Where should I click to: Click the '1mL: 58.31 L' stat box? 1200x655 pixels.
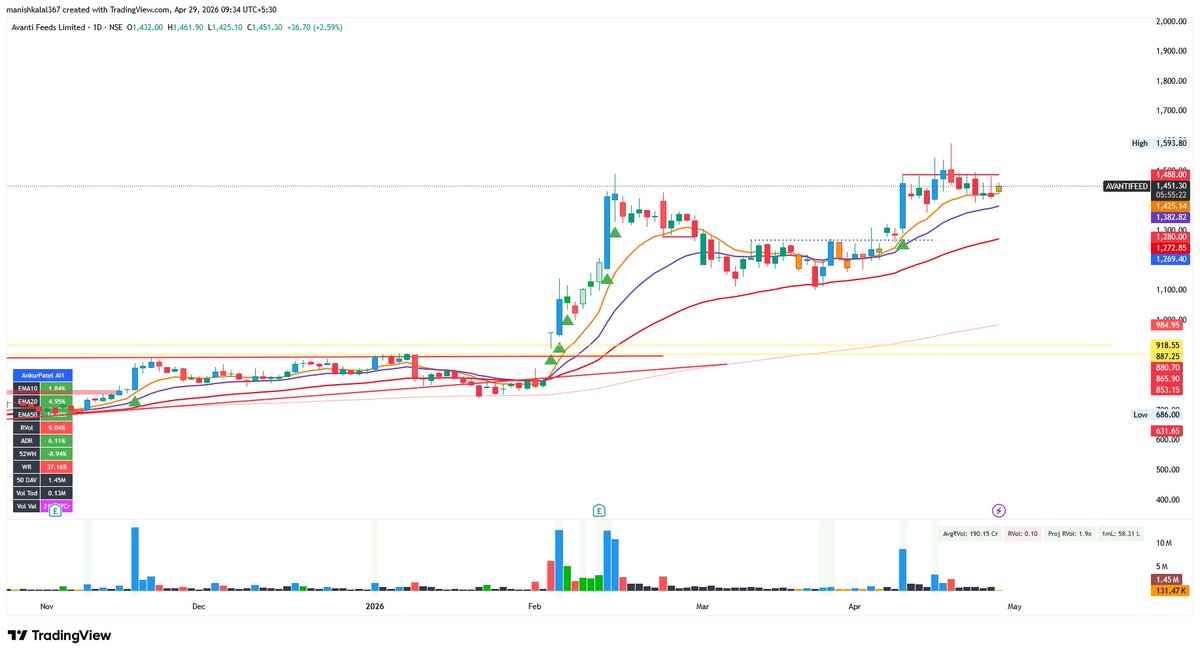click(x=1120, y=535)
